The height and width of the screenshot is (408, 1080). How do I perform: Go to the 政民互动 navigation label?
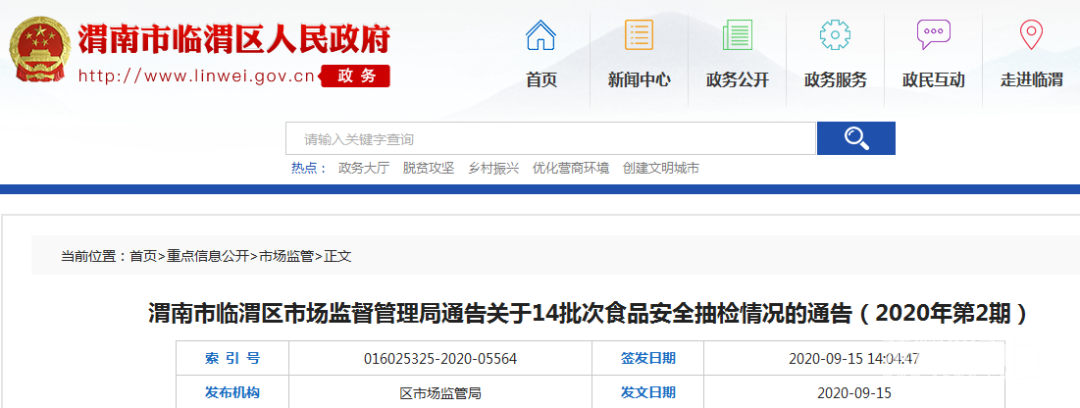[x=933, y=80]
